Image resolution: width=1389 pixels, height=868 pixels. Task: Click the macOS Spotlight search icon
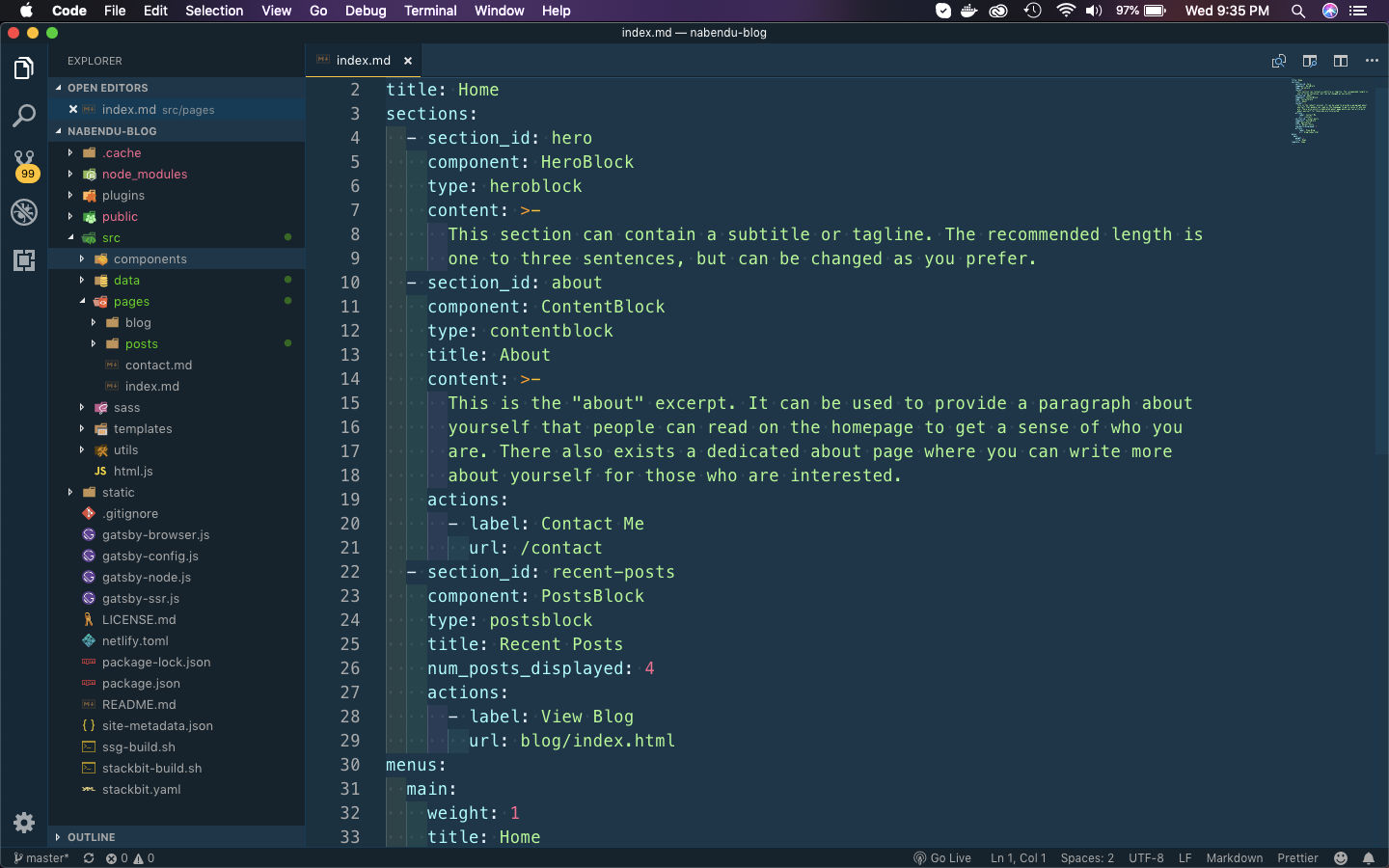(x=1298, y=11)
